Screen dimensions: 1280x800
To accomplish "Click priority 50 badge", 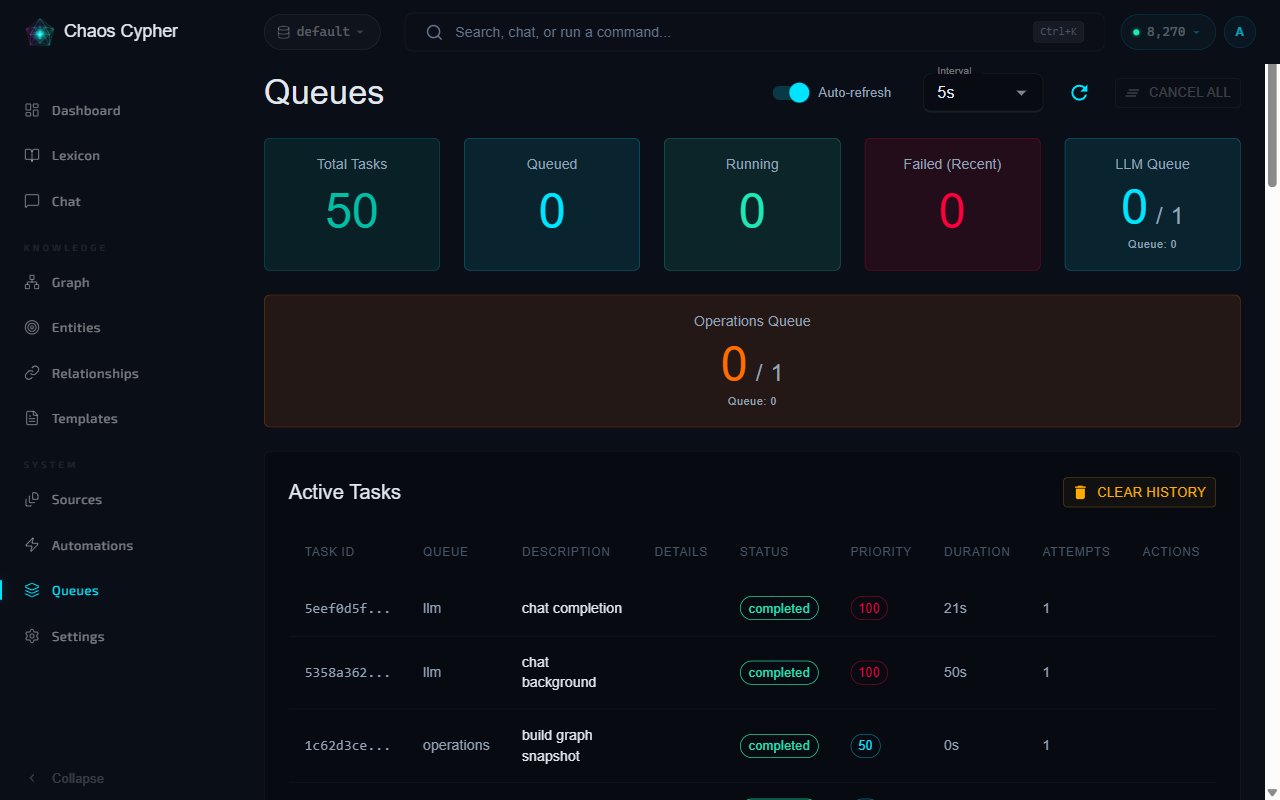I will point(865,746).
